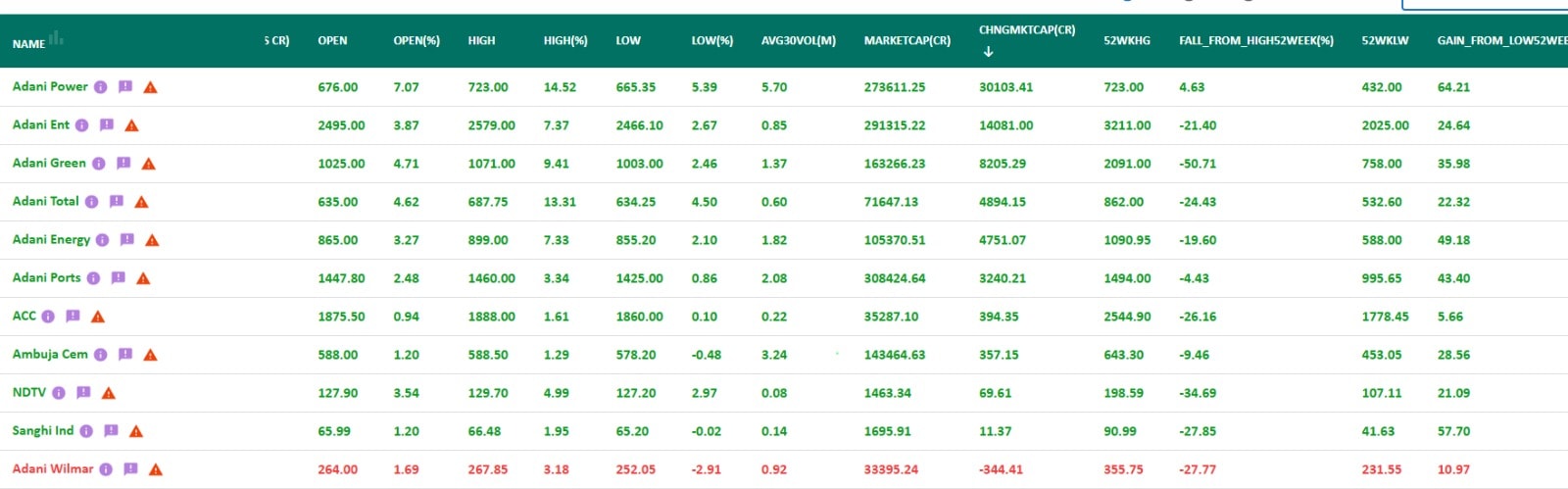Open the Adani Power stock link
1568x489 pixels.
(50, 86)
